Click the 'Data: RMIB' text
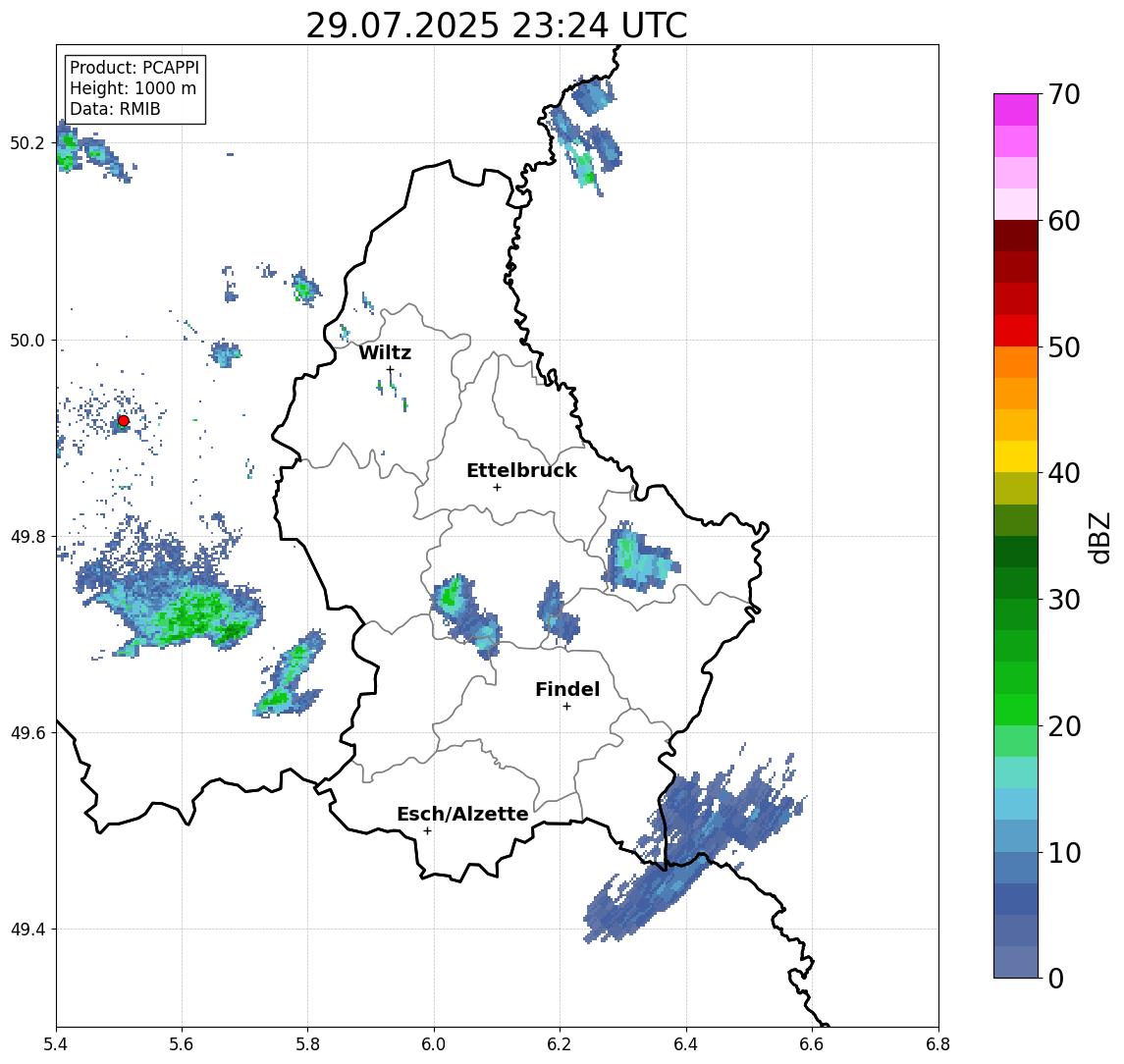Image resolution: width=1124 pixels, height=1064 pixels. 115,109
